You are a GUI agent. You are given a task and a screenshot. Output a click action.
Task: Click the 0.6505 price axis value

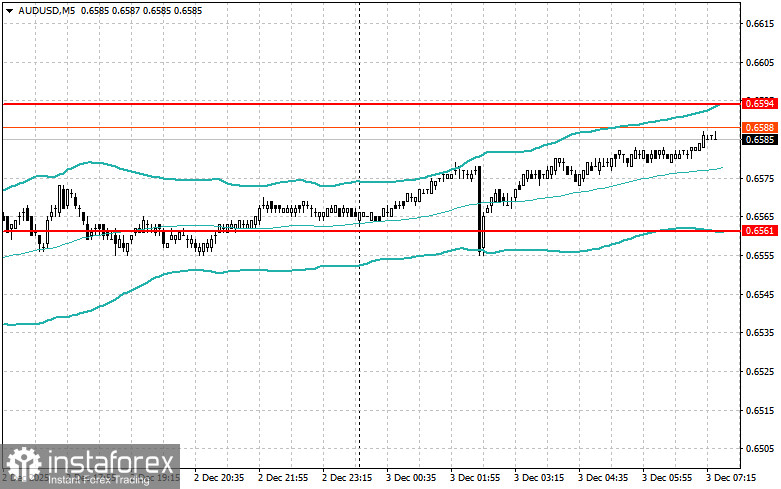click(760, 449)
